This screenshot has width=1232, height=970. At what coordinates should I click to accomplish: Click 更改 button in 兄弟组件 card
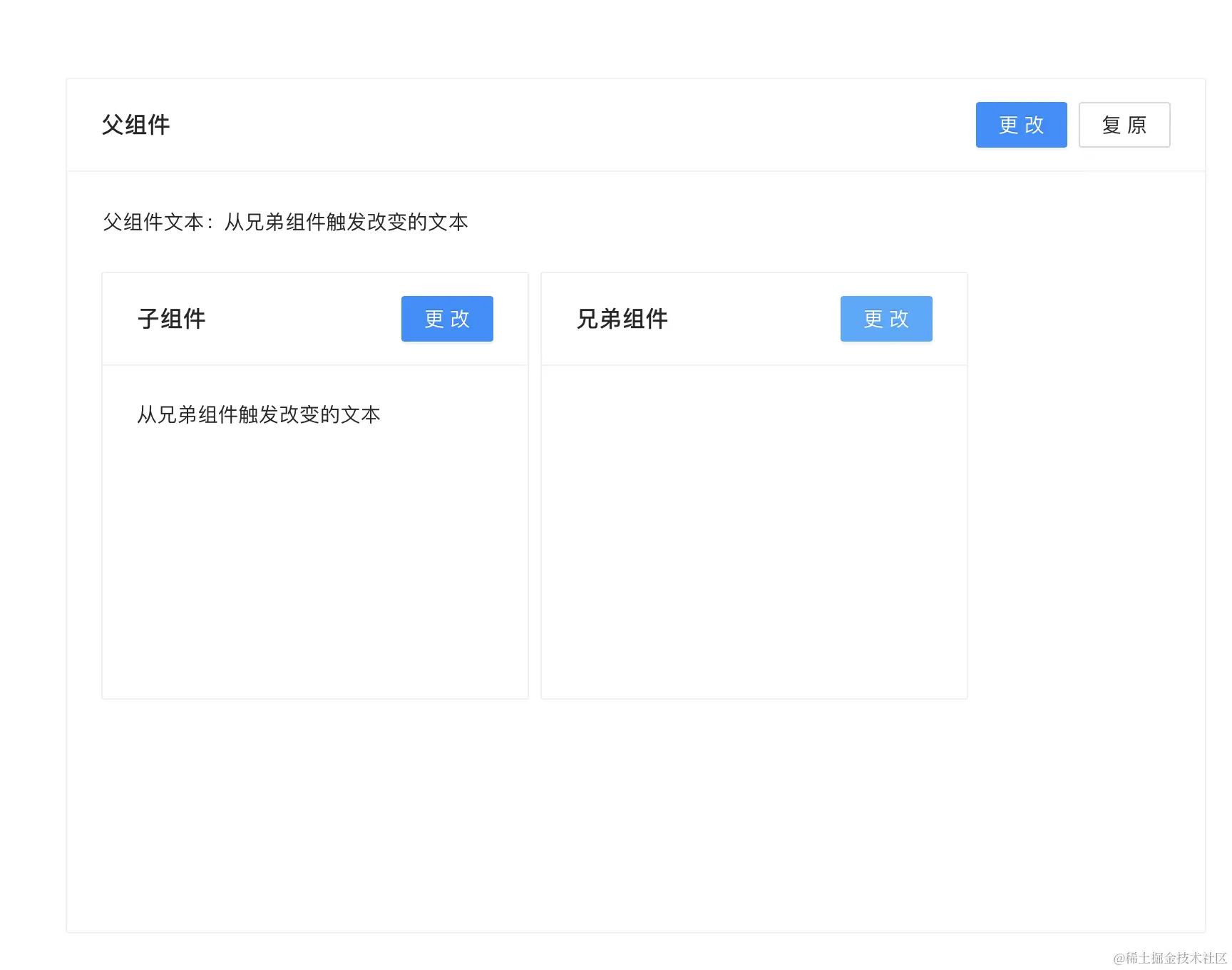886,319
